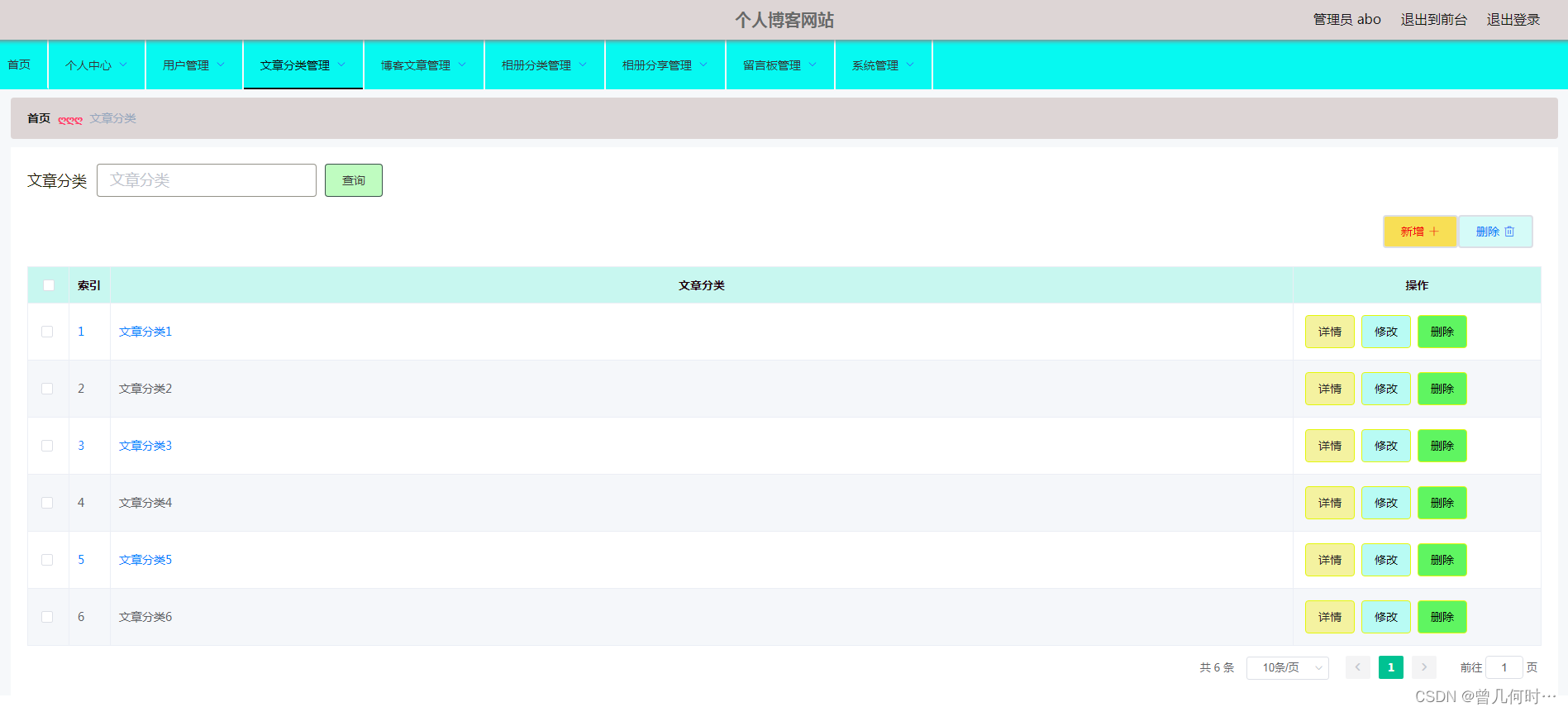Click 修改 for 文章分类3

[1386, 446]
